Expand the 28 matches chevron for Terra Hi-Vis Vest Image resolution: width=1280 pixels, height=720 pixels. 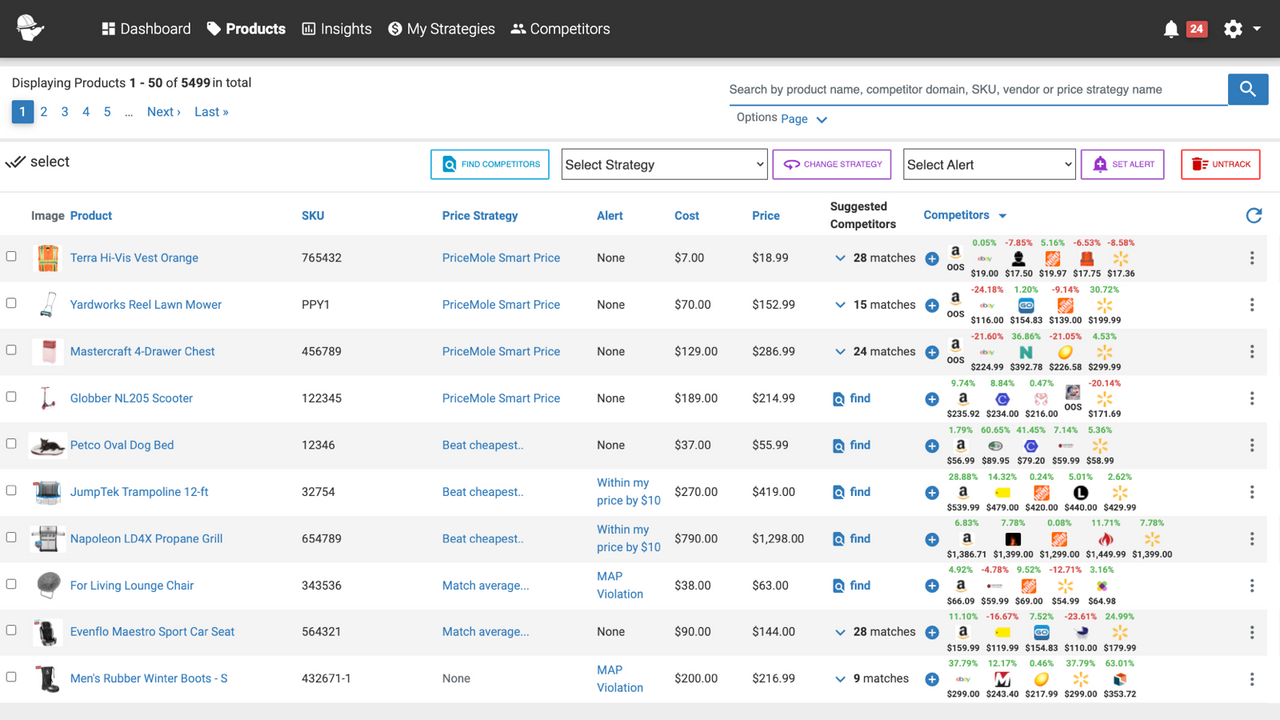tap(840, 257)
